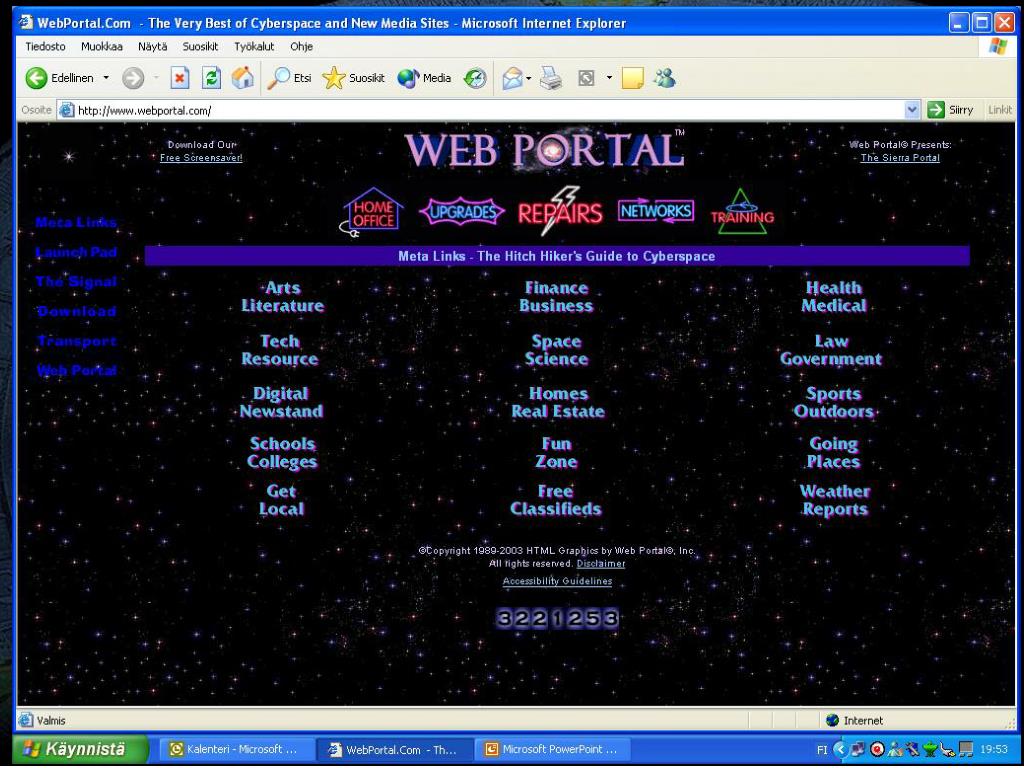Open the Media globe button

point(424,78)
